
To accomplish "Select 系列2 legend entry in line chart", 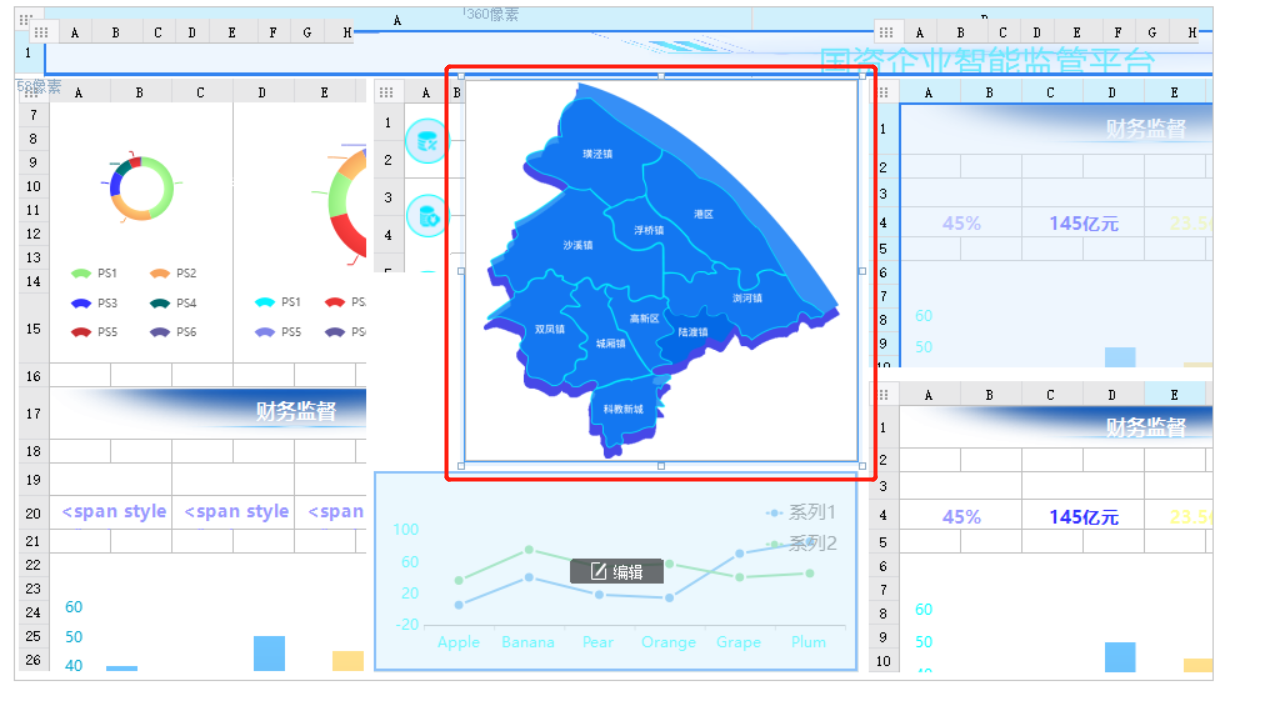I will point(801,543).
